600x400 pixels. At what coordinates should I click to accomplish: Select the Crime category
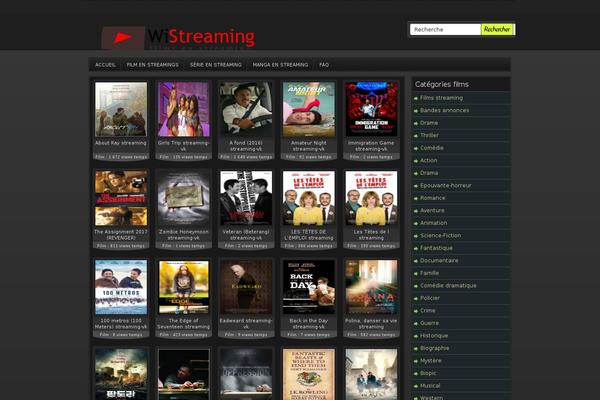coord(428,310)
